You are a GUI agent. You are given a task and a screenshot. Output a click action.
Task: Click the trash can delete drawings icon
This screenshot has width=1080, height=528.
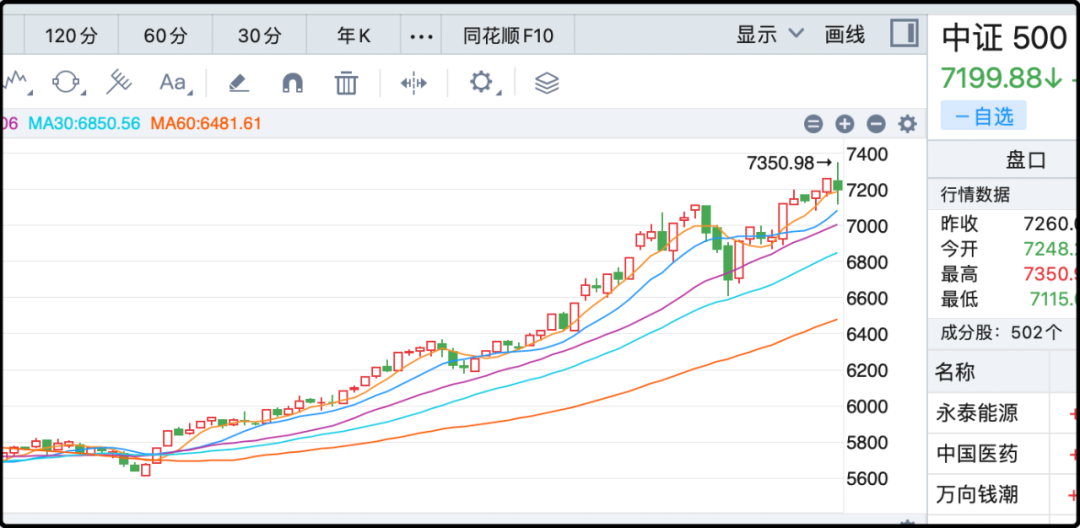(346, 83)
